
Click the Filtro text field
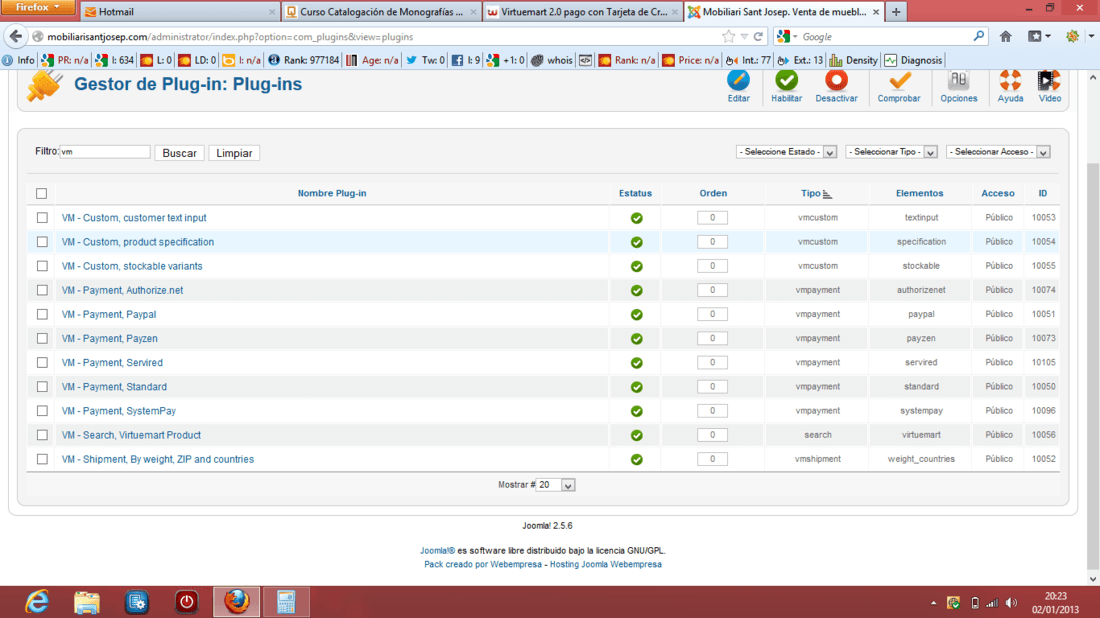(105, 152)
